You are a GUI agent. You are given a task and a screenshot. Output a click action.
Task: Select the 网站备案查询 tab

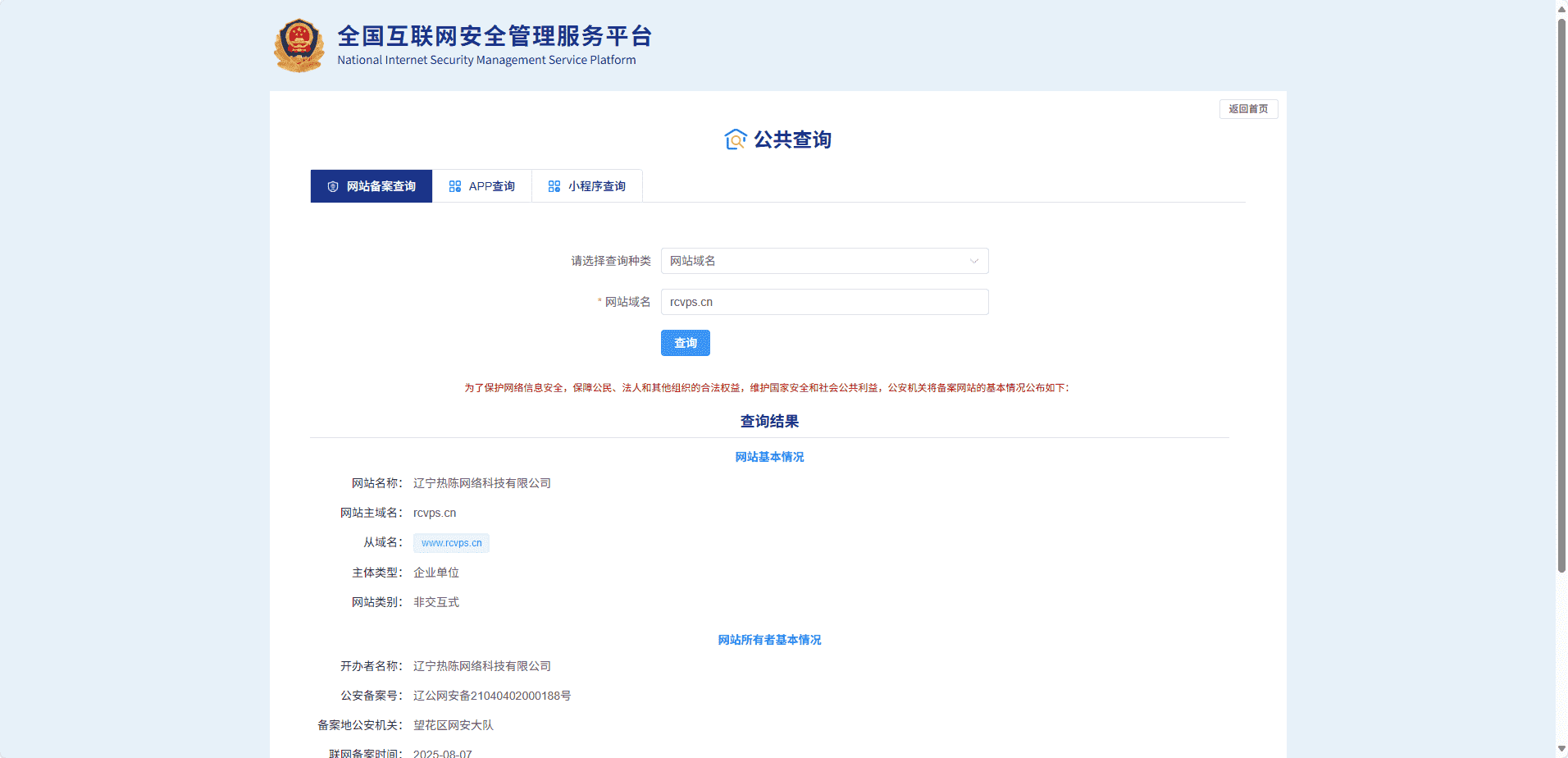coord(371,186)
